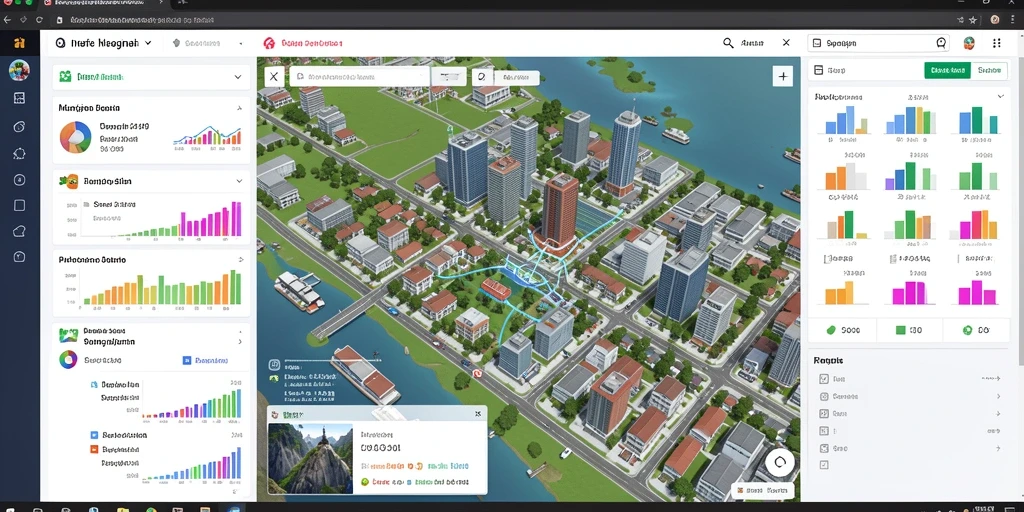Collapse the right panel chart grid chevron
The image size is (1024, 512).
pyautogui.click(x=1000, y=97)
